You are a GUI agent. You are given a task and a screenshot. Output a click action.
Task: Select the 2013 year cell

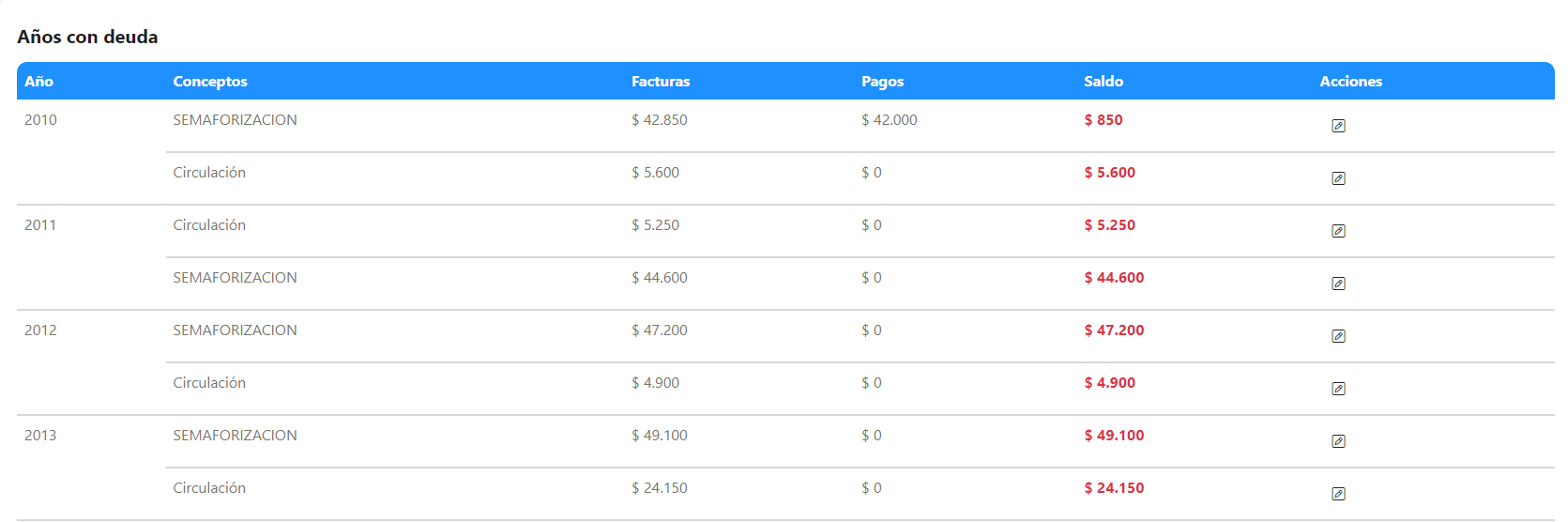(x=40, y=436)
